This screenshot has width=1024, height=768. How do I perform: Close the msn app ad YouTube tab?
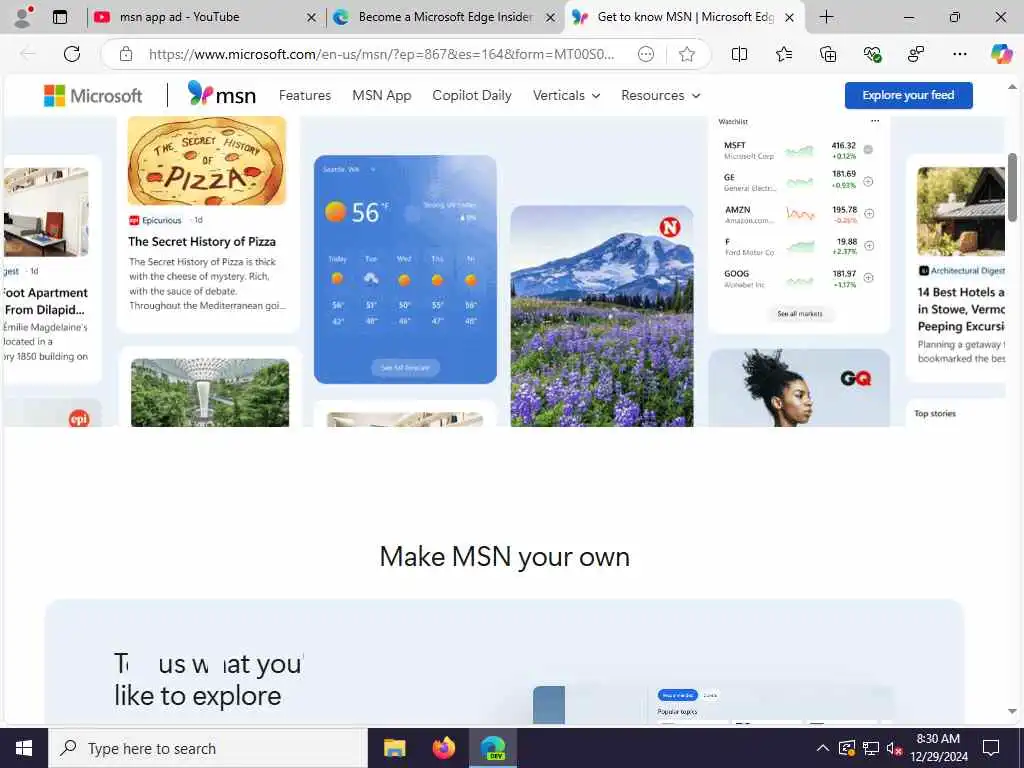(312, 18)
